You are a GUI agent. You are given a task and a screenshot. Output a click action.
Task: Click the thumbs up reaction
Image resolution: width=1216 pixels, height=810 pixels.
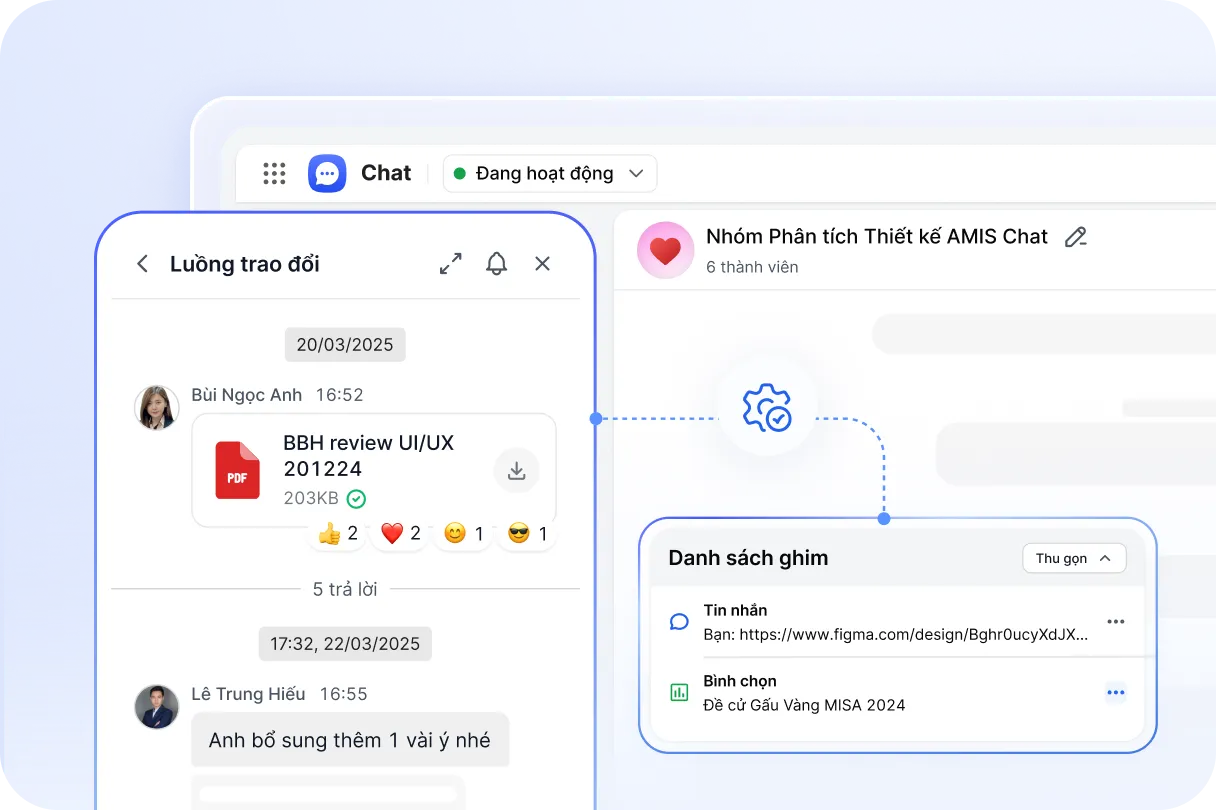click(337, 534)
